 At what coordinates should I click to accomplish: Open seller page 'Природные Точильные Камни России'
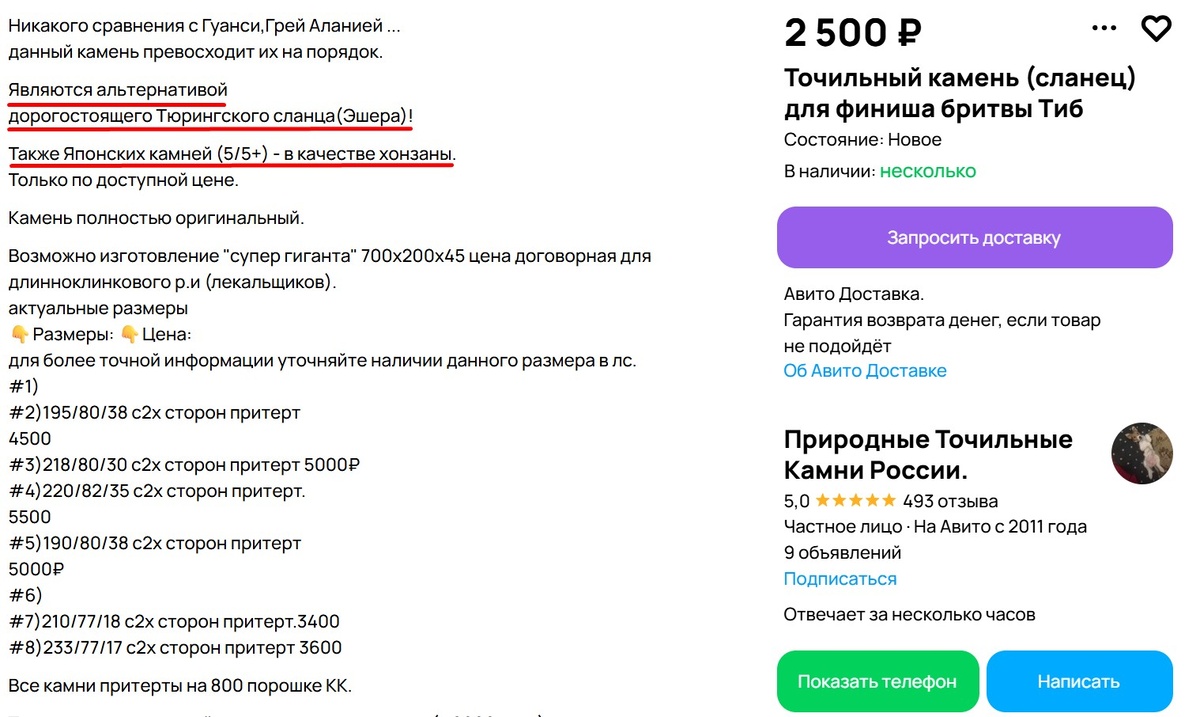927,453
